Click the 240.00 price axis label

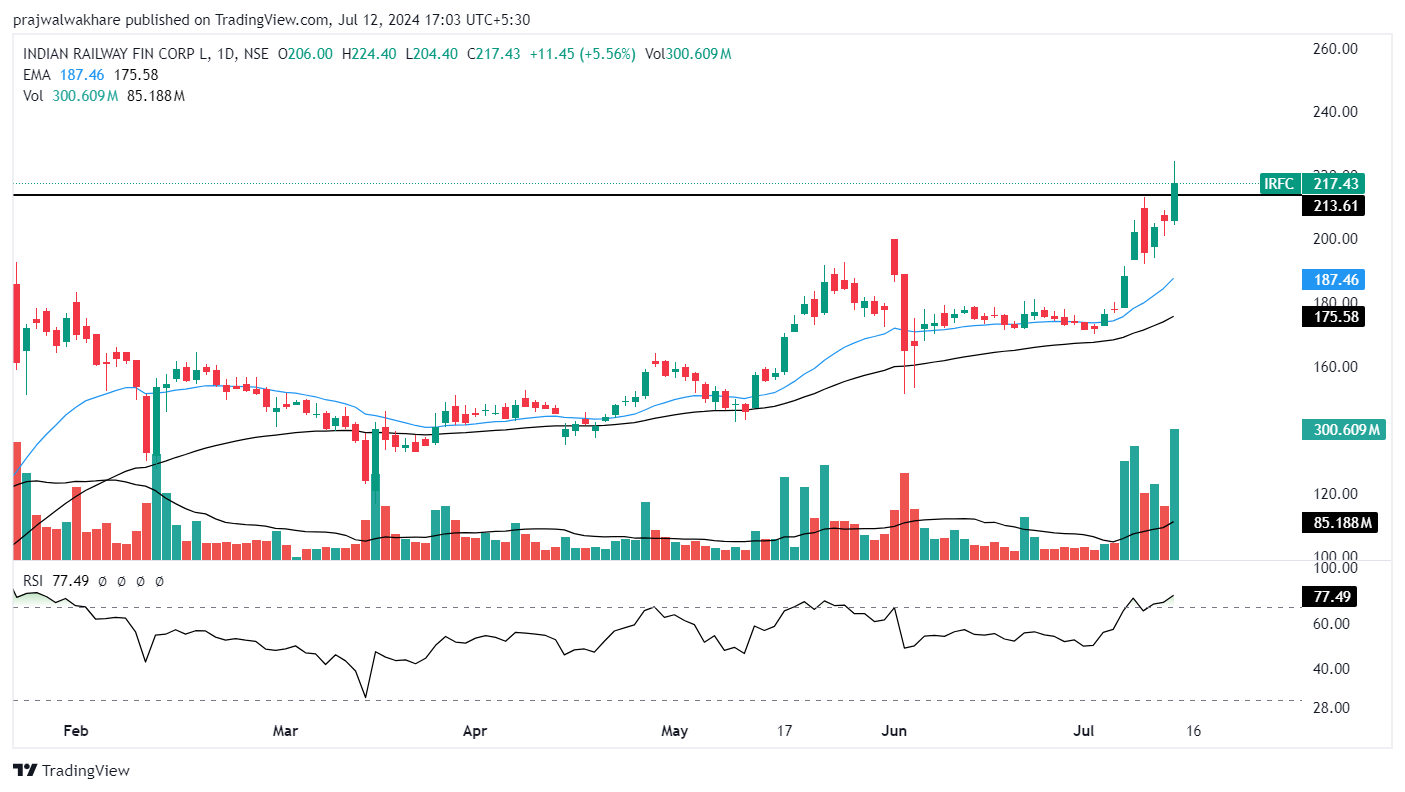click(x=1336, y=112)
